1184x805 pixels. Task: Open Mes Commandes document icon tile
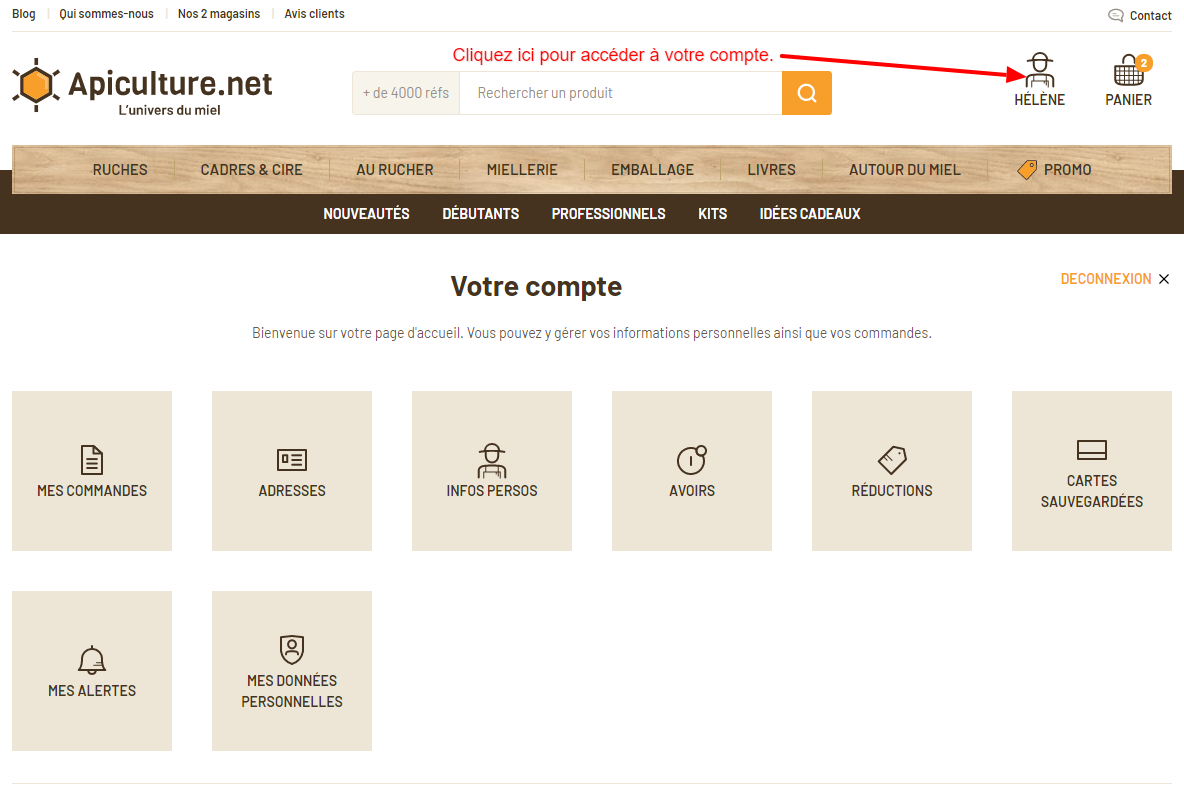(x=92, y=460)
